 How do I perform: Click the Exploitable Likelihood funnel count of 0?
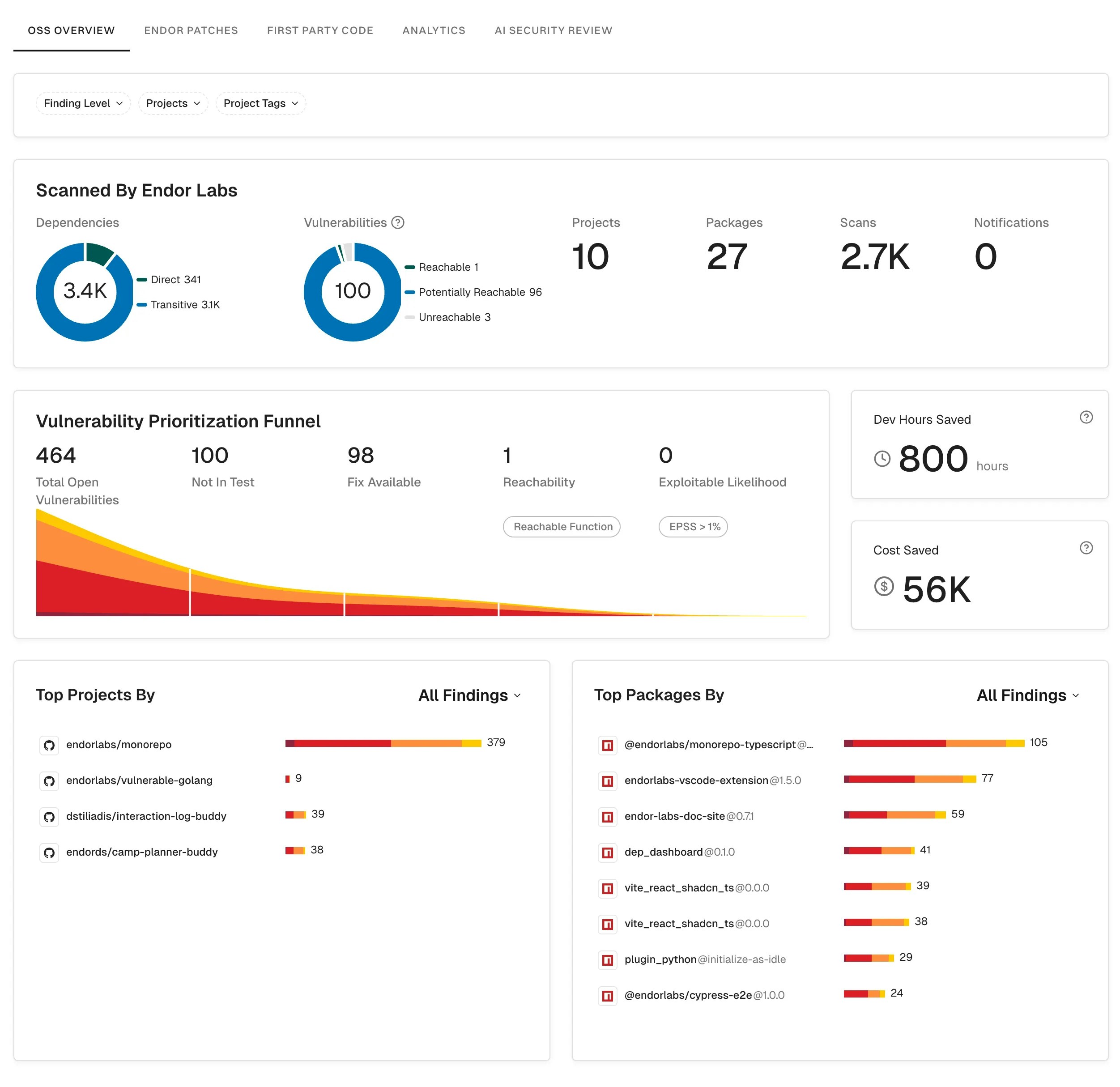(x=666, y=456)
